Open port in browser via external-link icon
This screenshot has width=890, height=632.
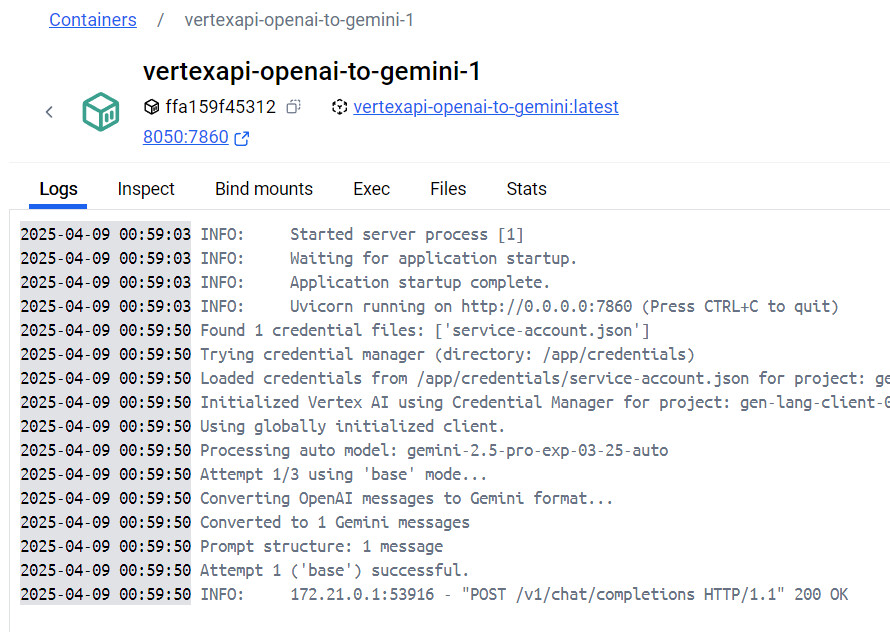[x=241, y=139]
